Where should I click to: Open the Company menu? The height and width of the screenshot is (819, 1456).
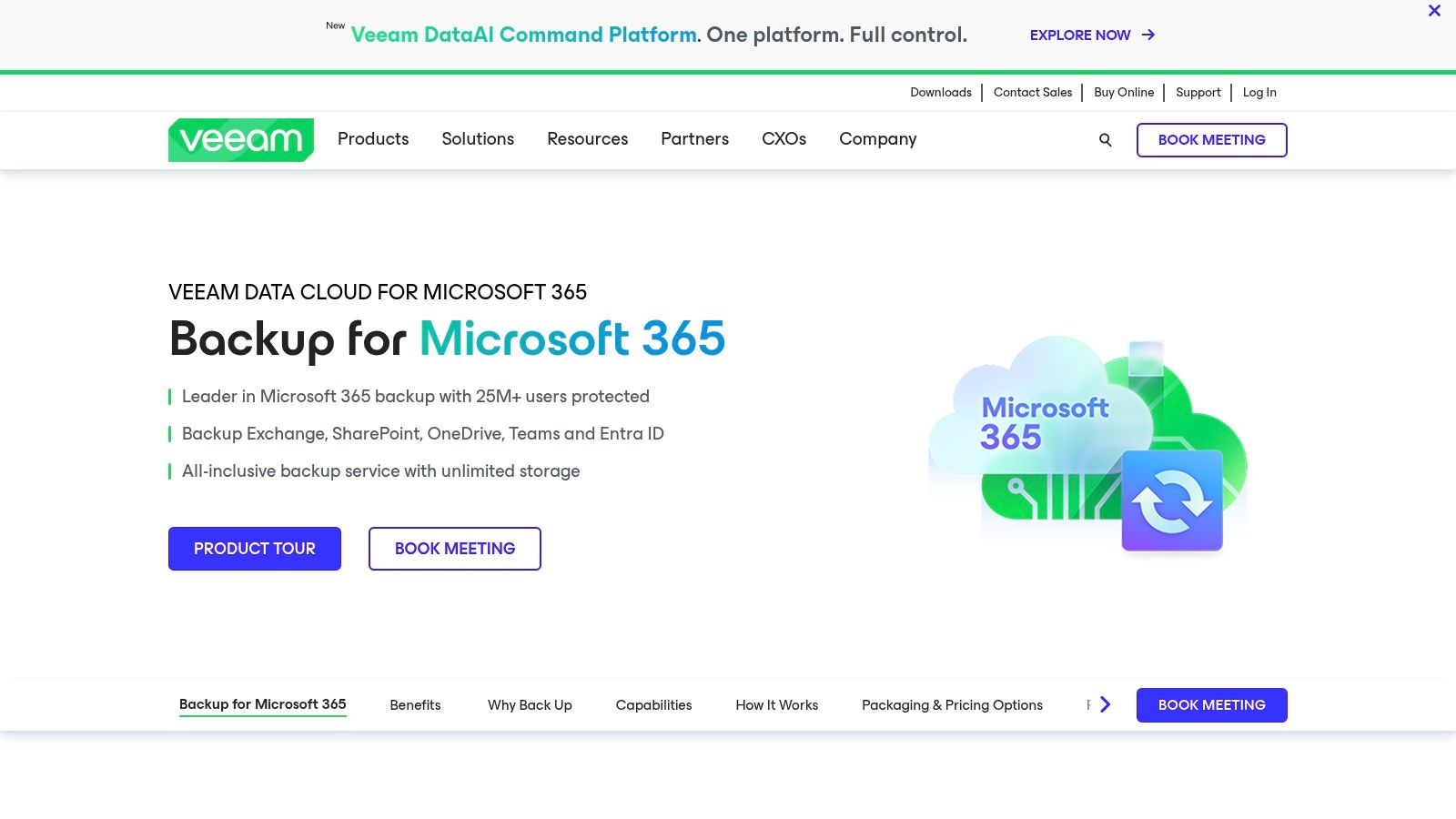click(878, 139)
